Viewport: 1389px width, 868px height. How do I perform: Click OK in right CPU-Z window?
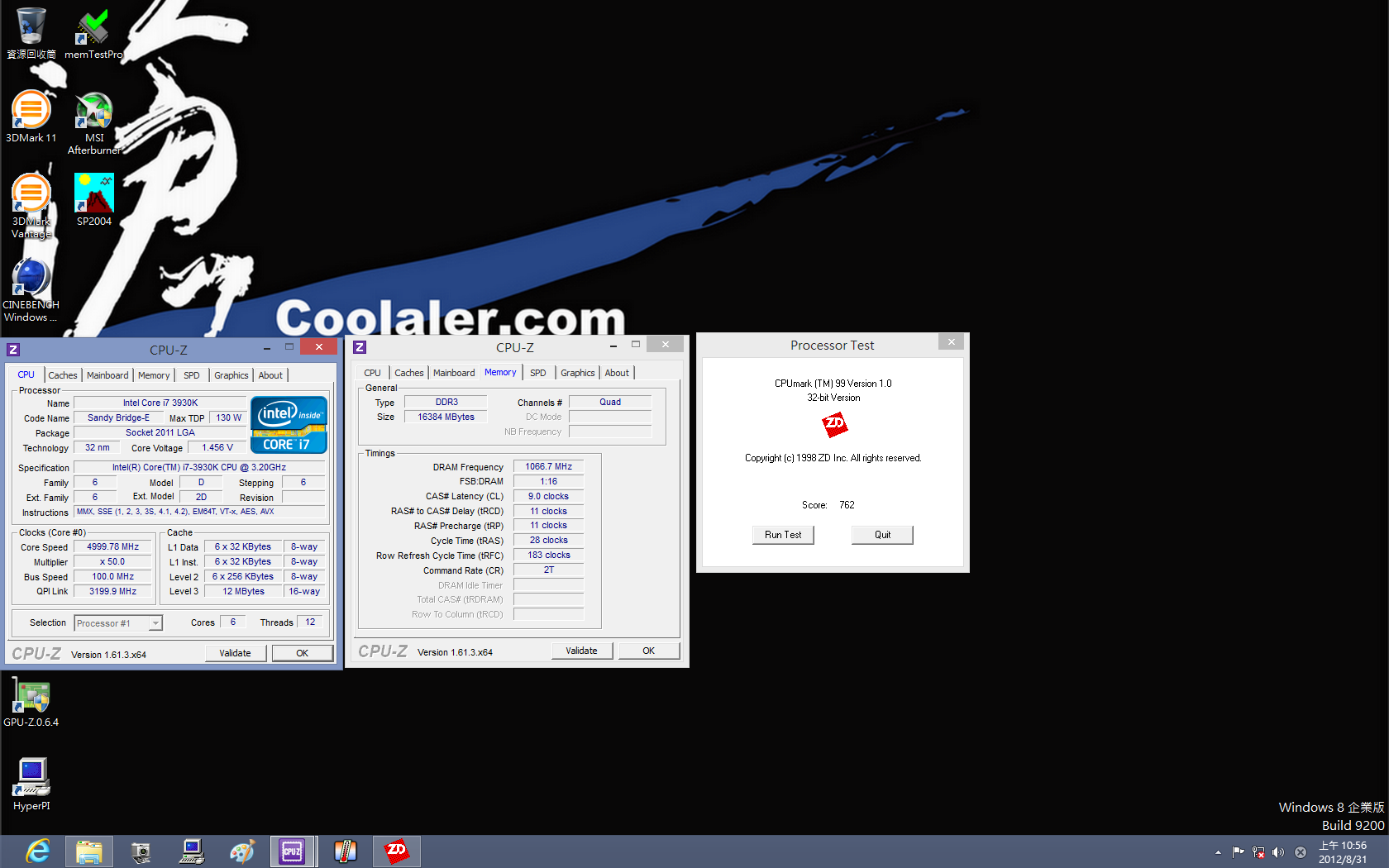(x=649, y=651)
